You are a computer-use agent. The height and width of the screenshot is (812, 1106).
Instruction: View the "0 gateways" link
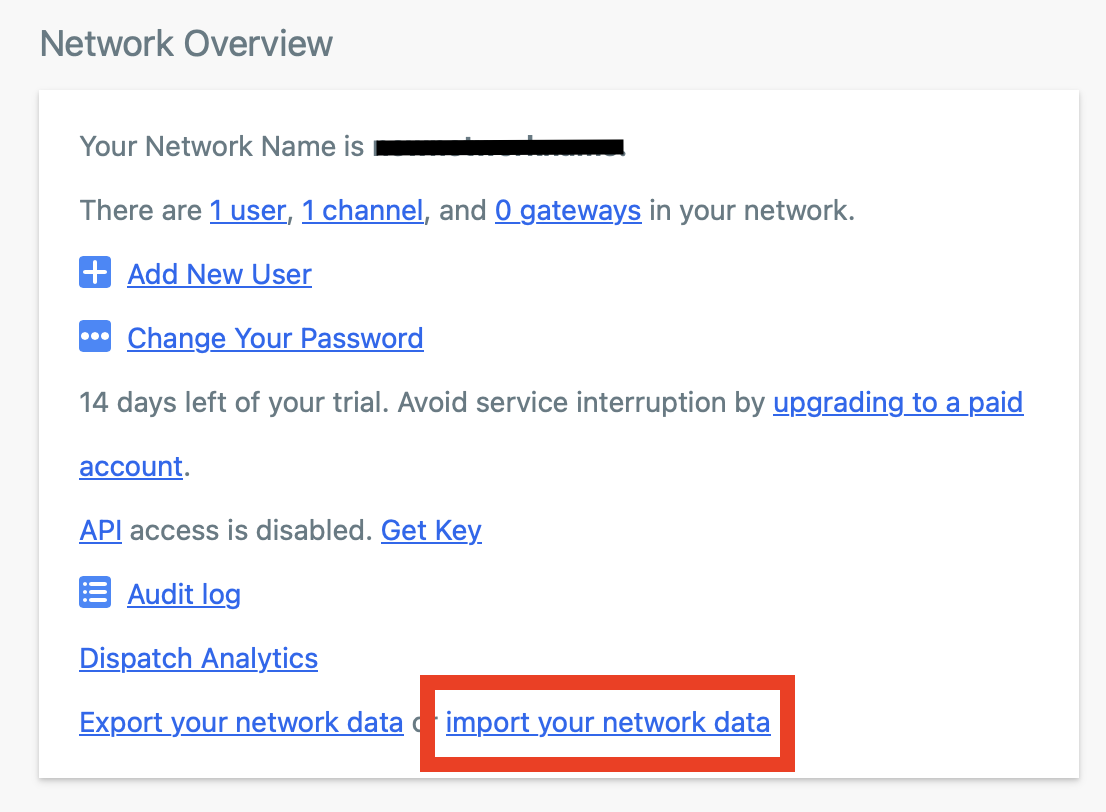point(568,211)
